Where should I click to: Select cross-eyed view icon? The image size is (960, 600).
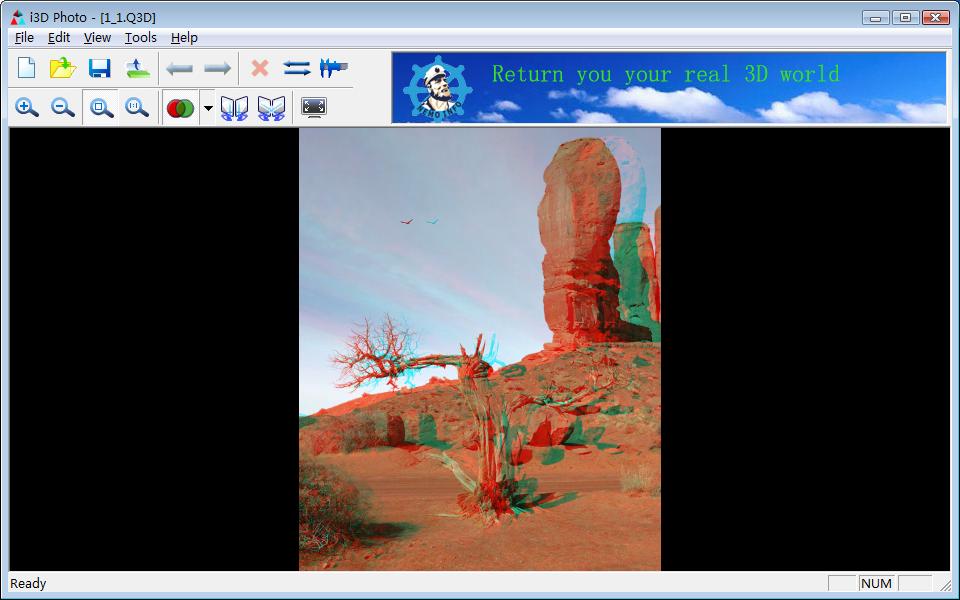[271, 108]
